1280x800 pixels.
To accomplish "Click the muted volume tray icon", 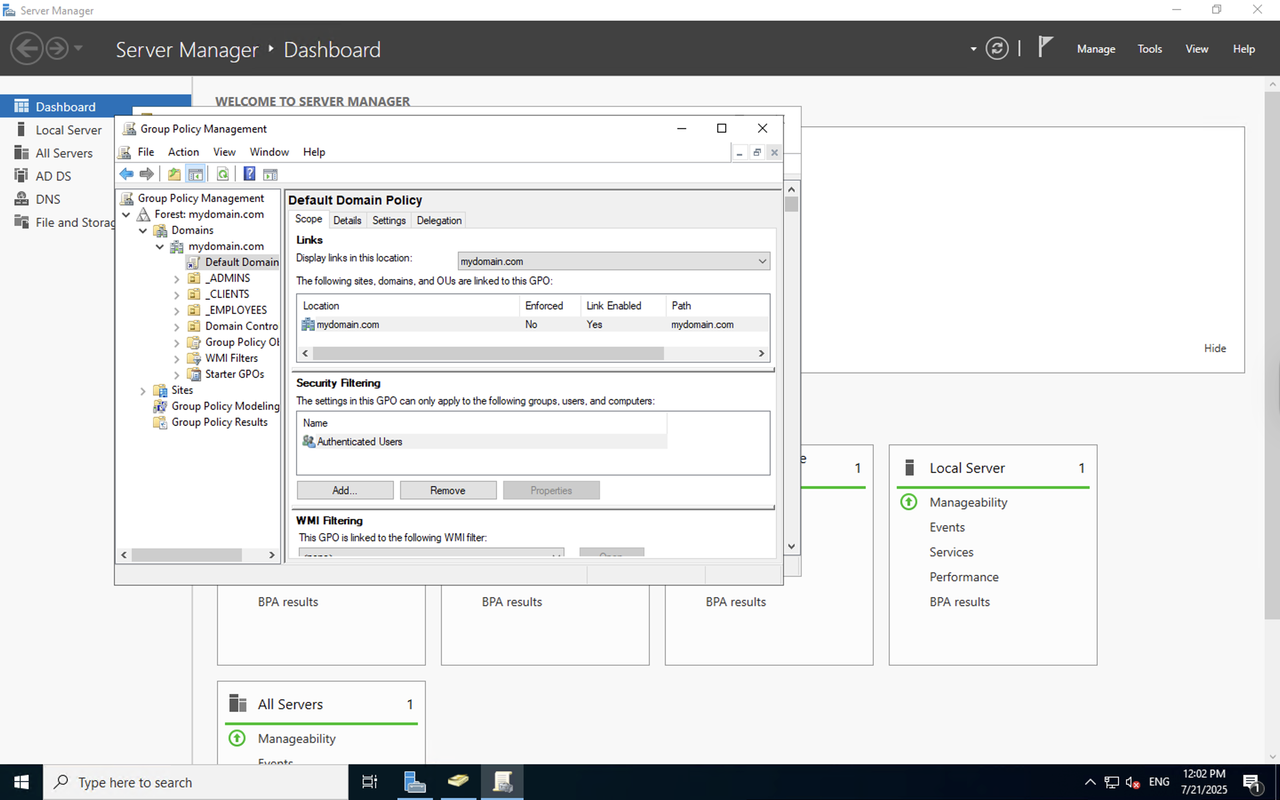I will click(1133, 782).
